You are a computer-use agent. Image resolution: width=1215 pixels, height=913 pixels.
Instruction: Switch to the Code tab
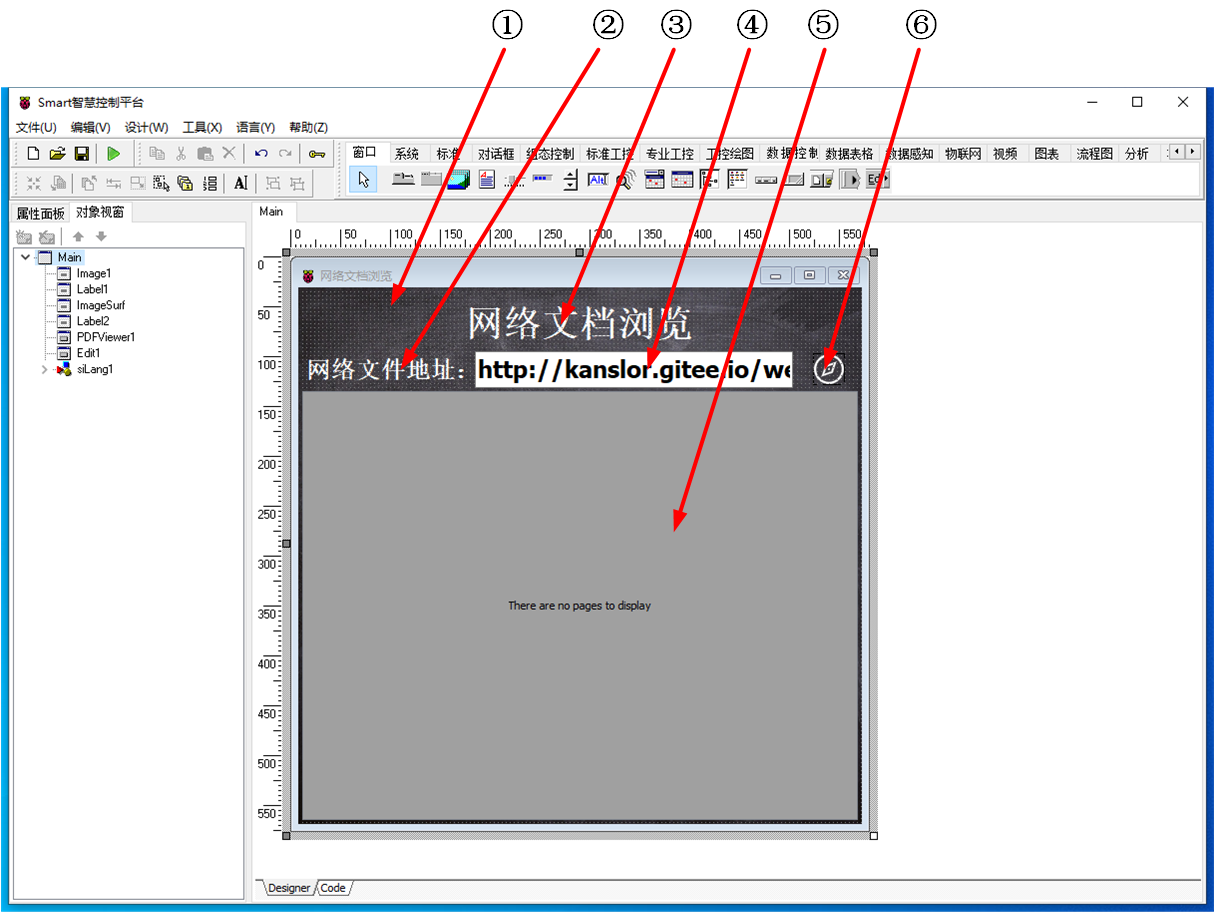[333, 888]
